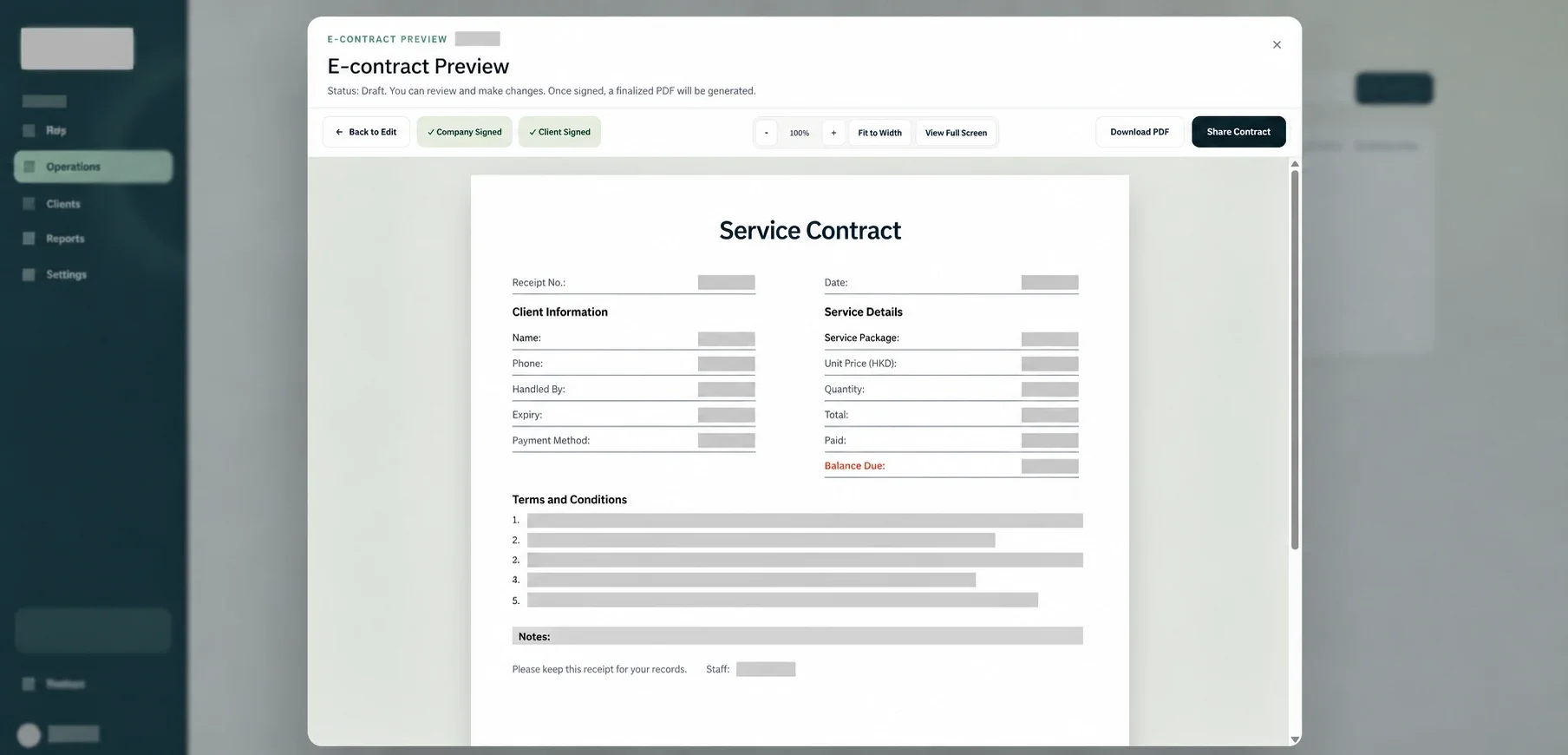Click the preview vertical scrollbar thumb
Screen dimensions: 1568x755
pyautogui.click(x=1295, y=359)
